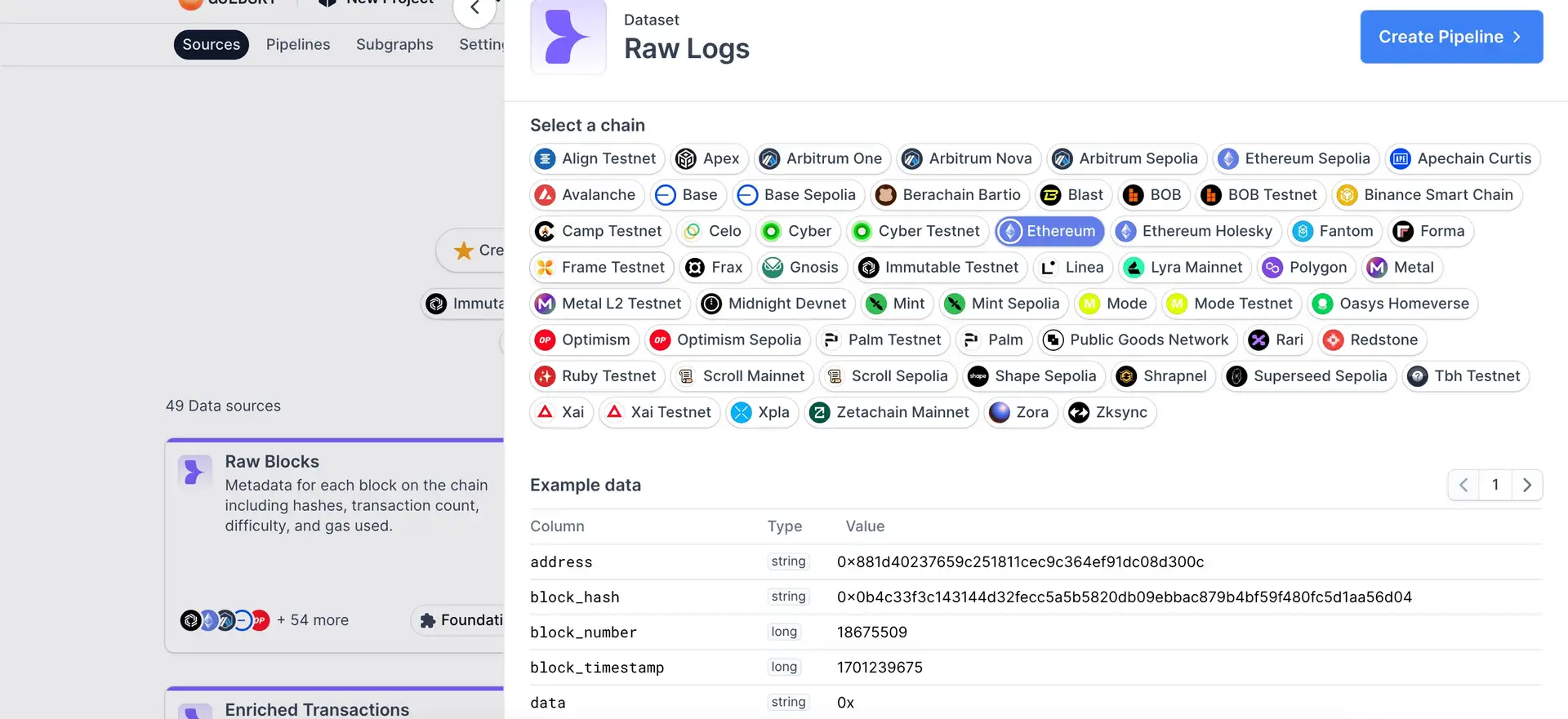Open the Subgraphs tab
Viewport: 1568px width, 719px height.
point(394,45)
